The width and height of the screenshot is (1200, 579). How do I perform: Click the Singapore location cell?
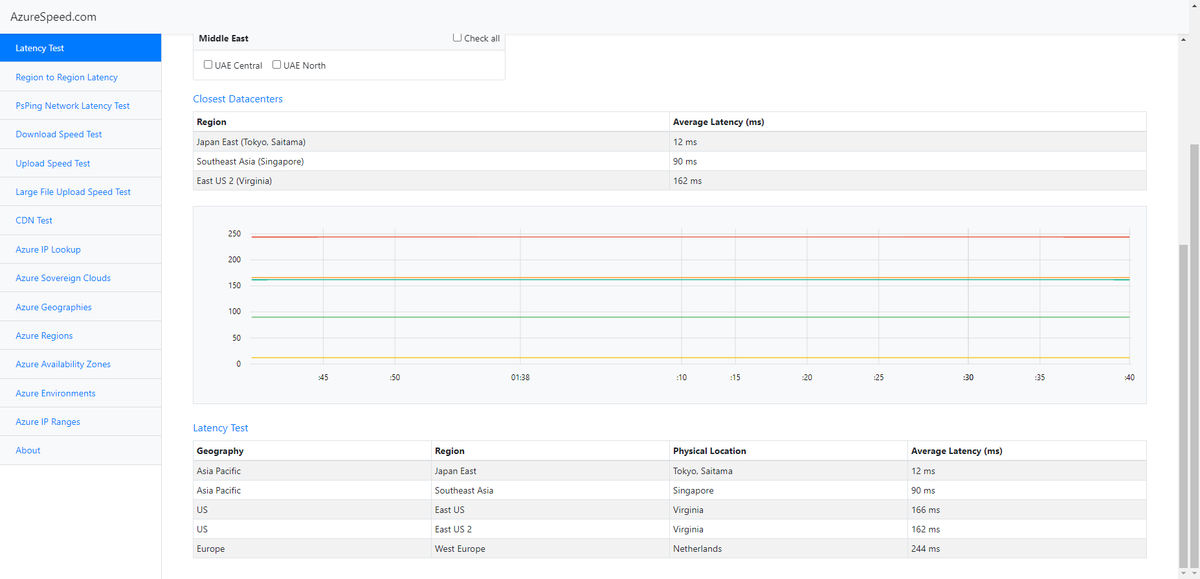pyautogui.click(x=788, y=490)
